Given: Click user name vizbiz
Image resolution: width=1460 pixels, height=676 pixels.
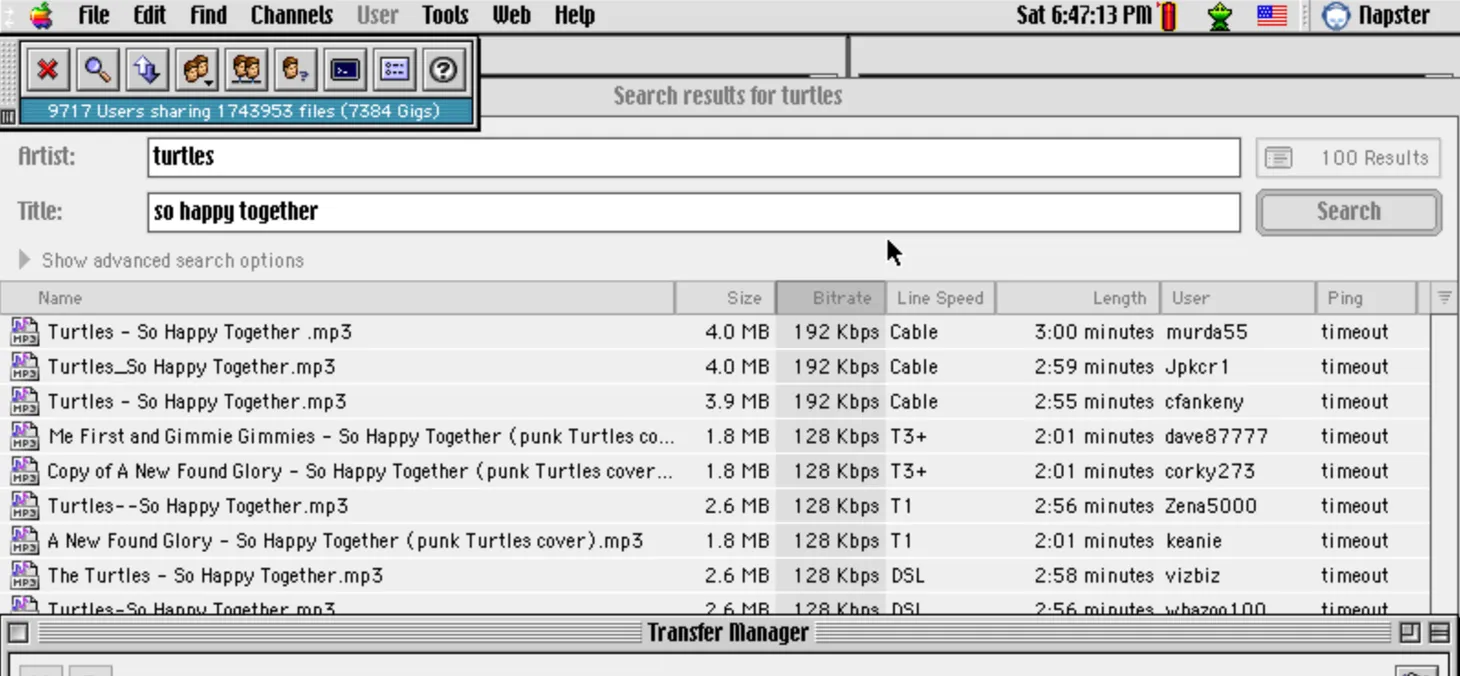Looking at the screenshot, I should pos(1192,575).
